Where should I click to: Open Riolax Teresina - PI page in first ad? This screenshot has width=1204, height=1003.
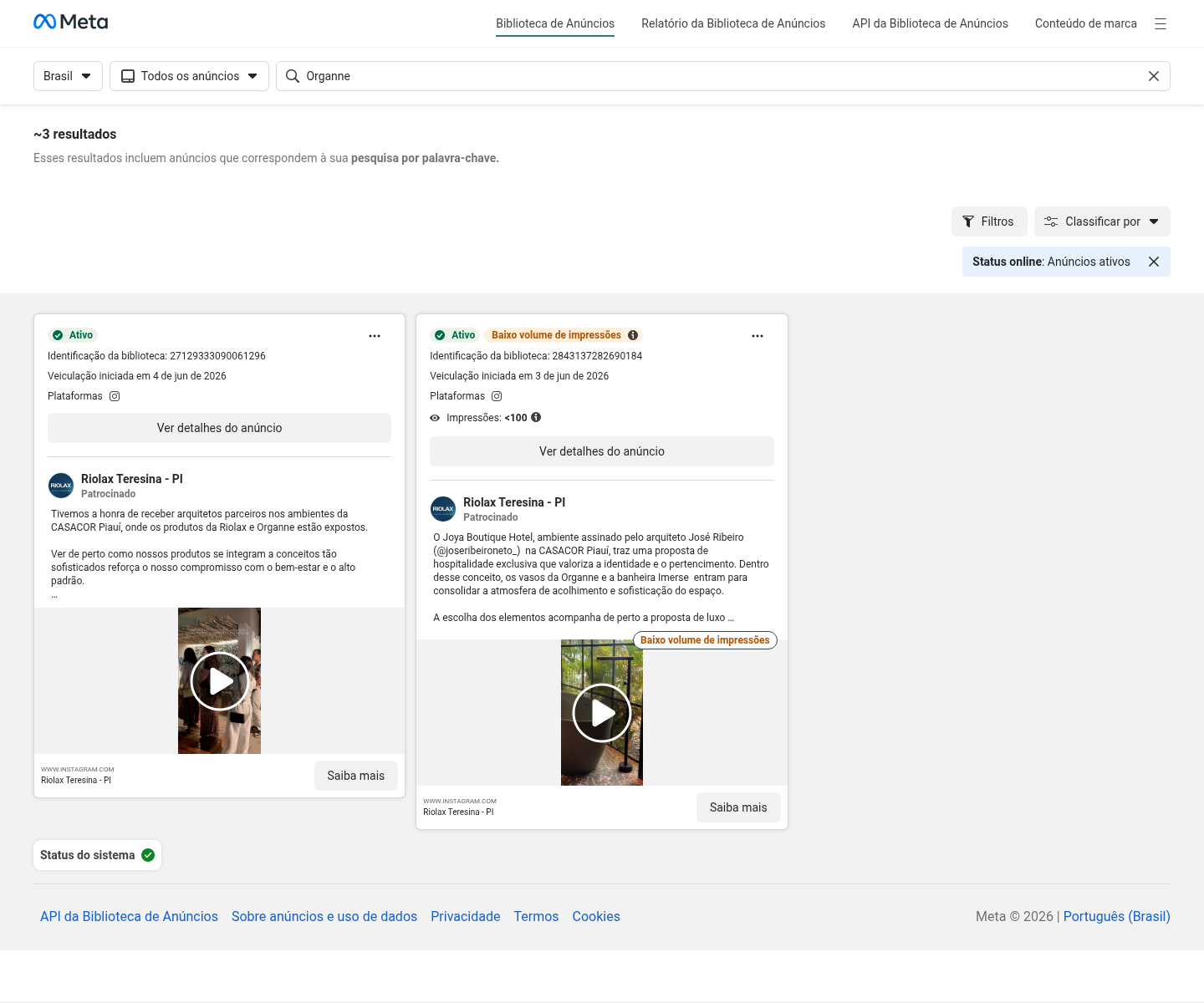[132, 479]
